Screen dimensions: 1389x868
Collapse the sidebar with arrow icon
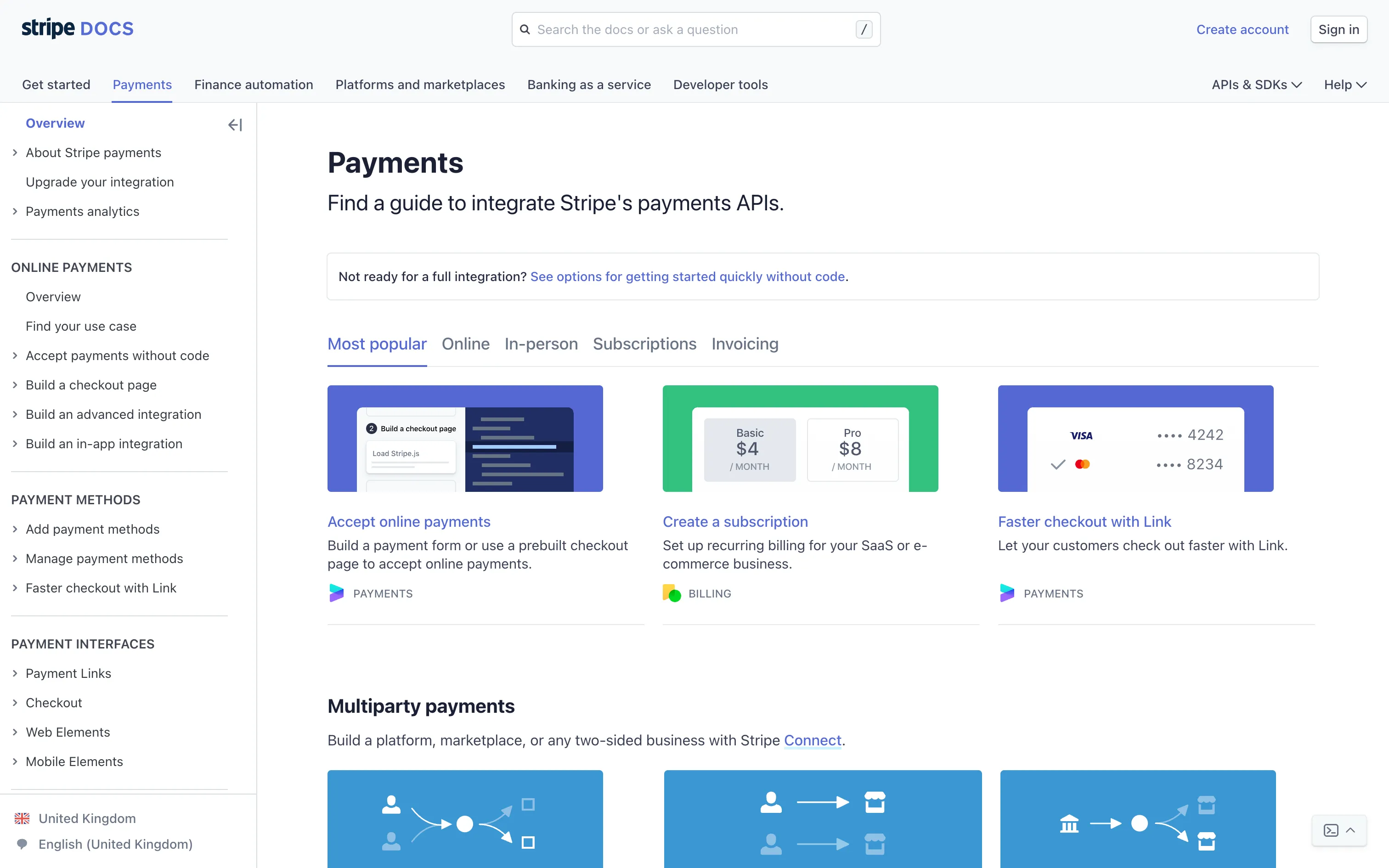(x=235, y=124)
